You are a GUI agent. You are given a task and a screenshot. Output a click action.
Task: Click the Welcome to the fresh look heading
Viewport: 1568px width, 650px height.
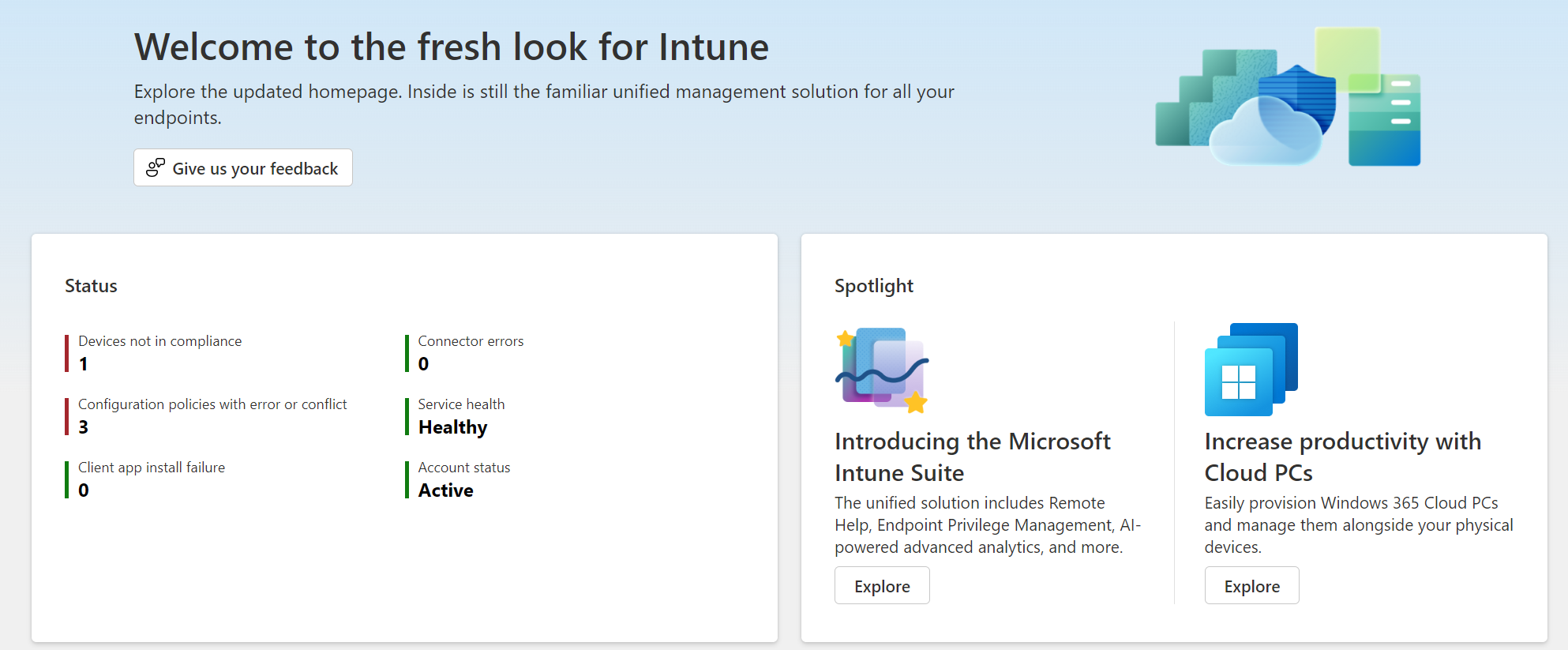tap(452, 47)
